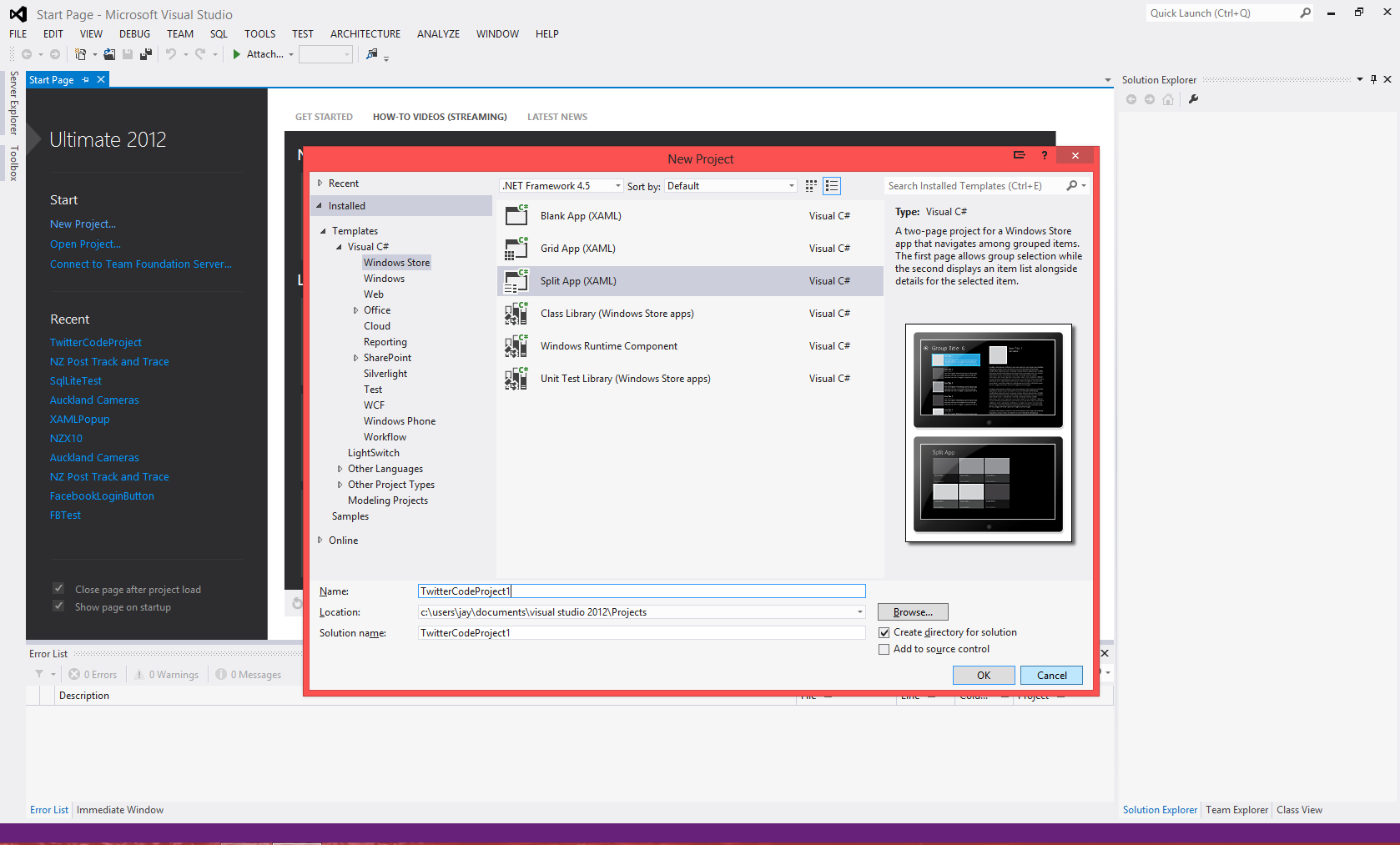Open the TOOLS menu

[259, 34]
